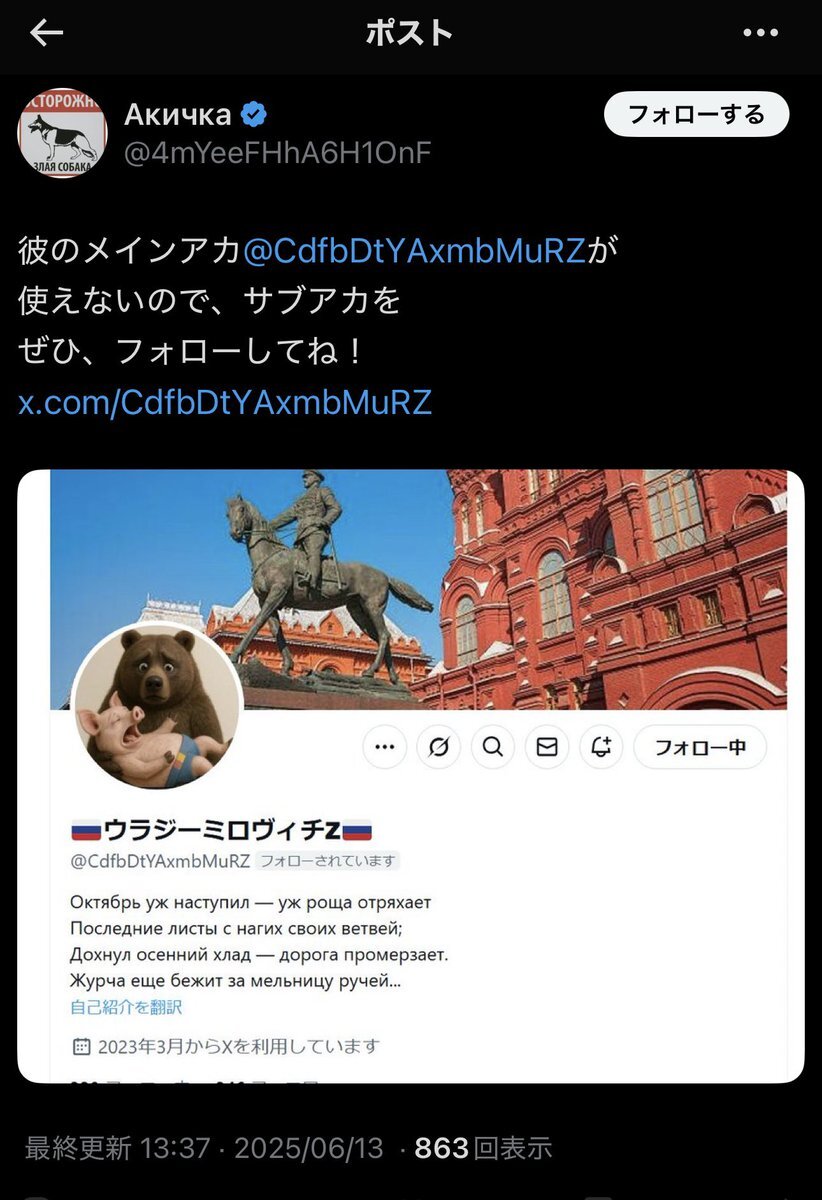Toggle the bell notification icon in the profile

point(601,746)
